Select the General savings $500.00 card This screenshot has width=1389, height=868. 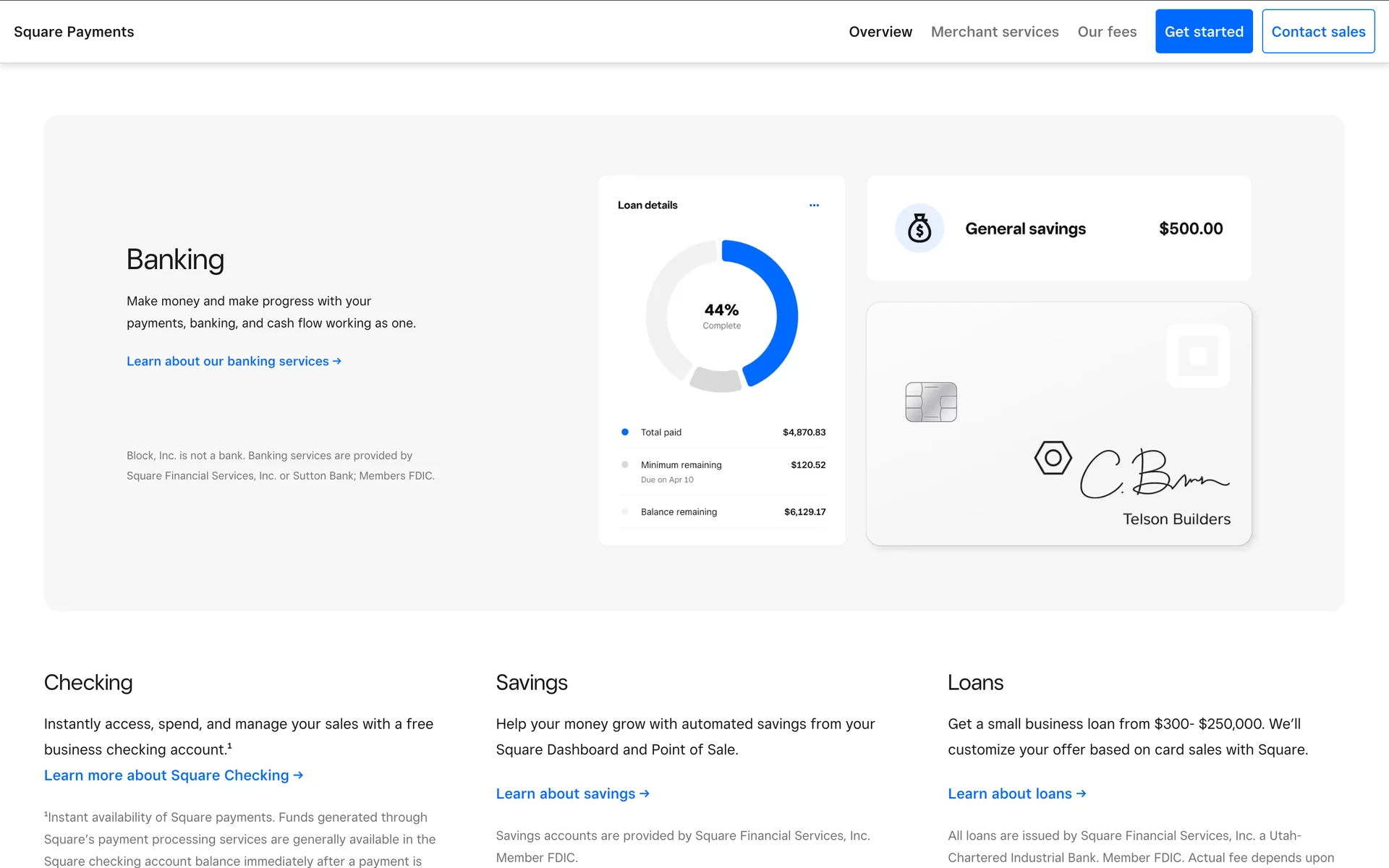click(x=1058, y=229)
